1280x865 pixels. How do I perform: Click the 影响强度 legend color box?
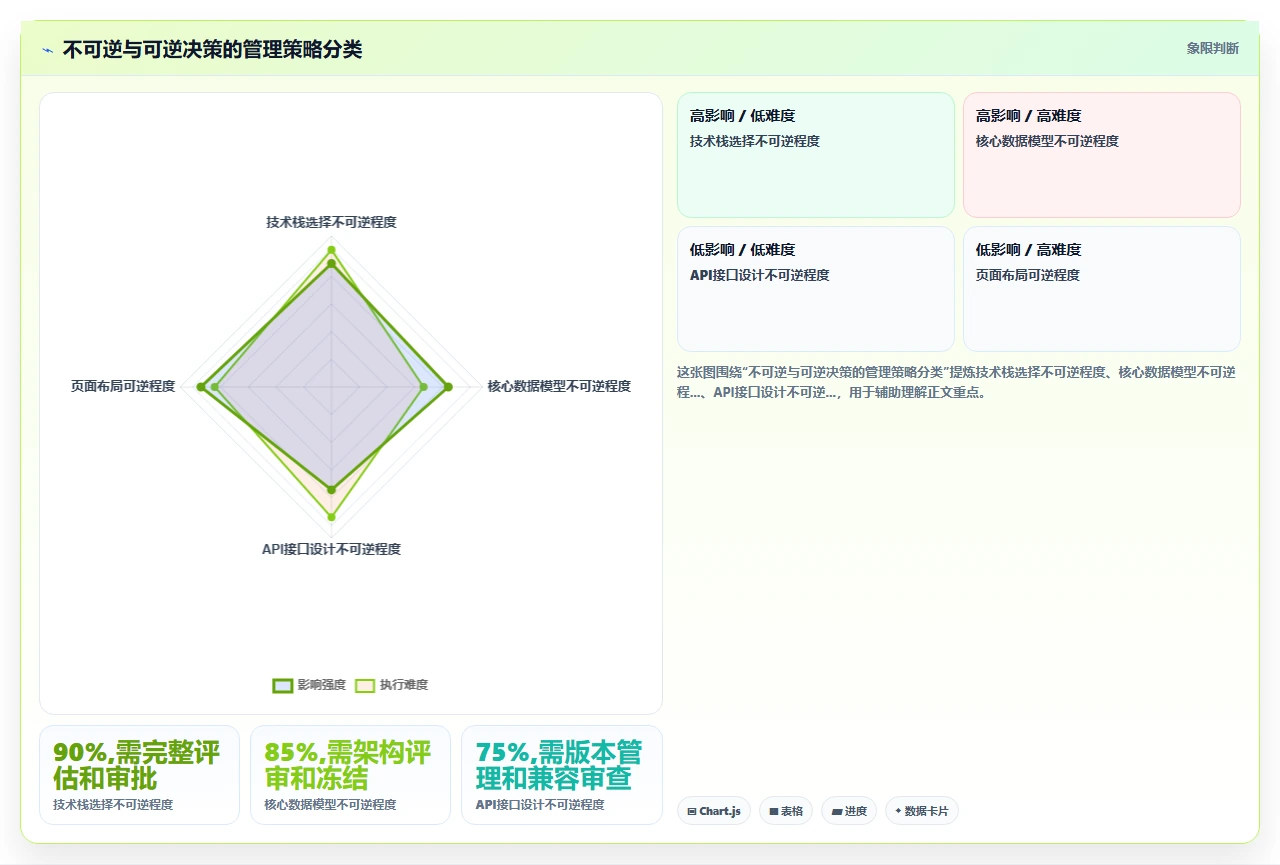[283, 685]
